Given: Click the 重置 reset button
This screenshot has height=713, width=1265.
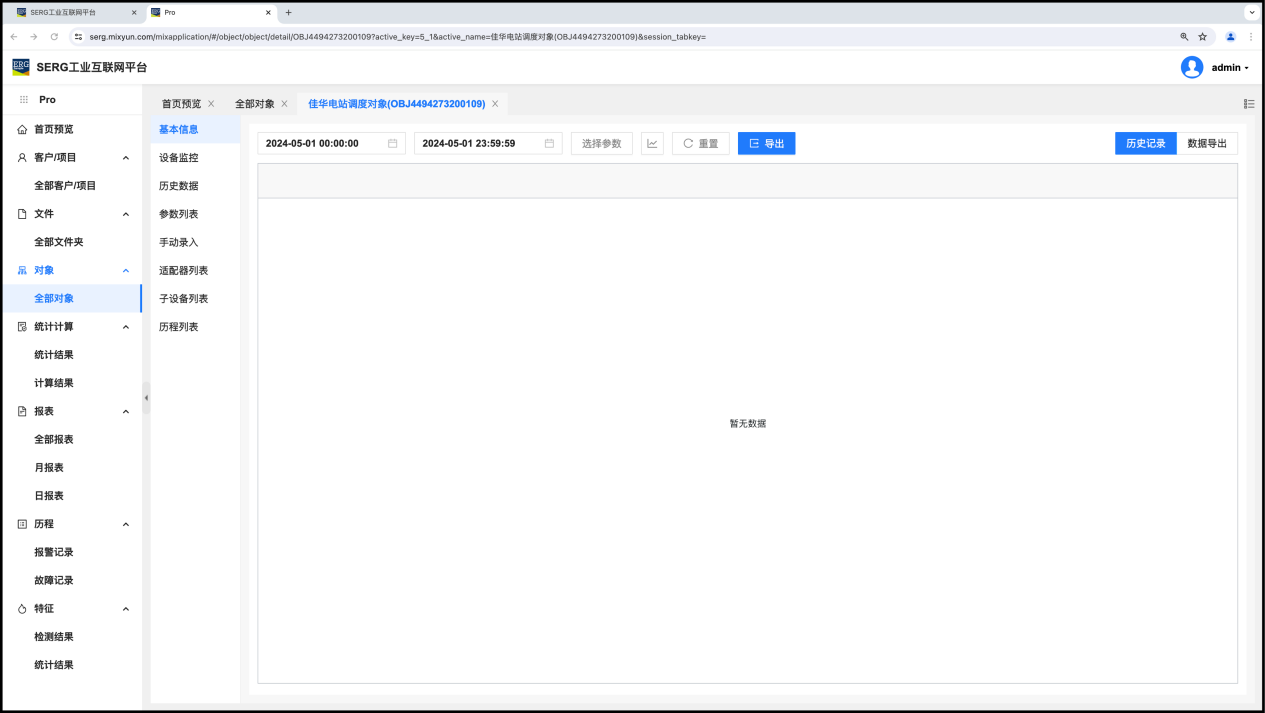Looking at the screenshot, I should [700, 144].
